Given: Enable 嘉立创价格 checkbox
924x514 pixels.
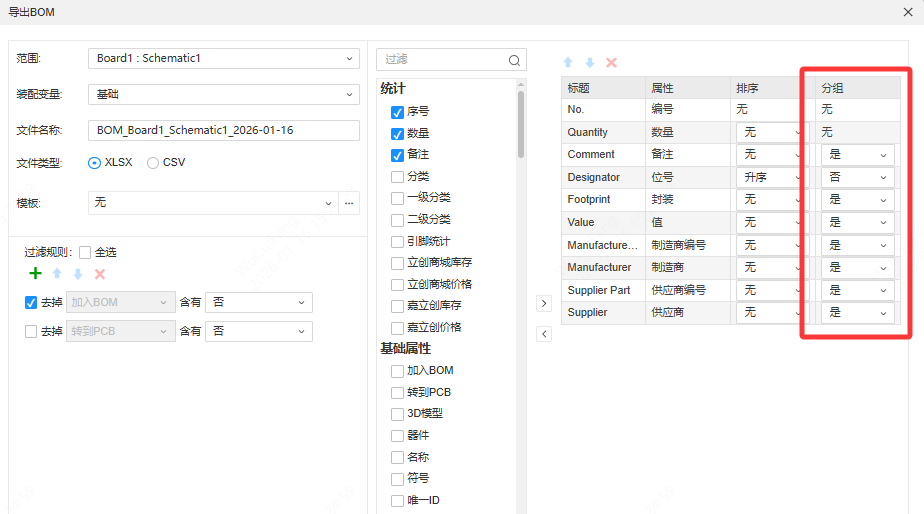Looking at the screenshot, I should [x=397, y=328].
